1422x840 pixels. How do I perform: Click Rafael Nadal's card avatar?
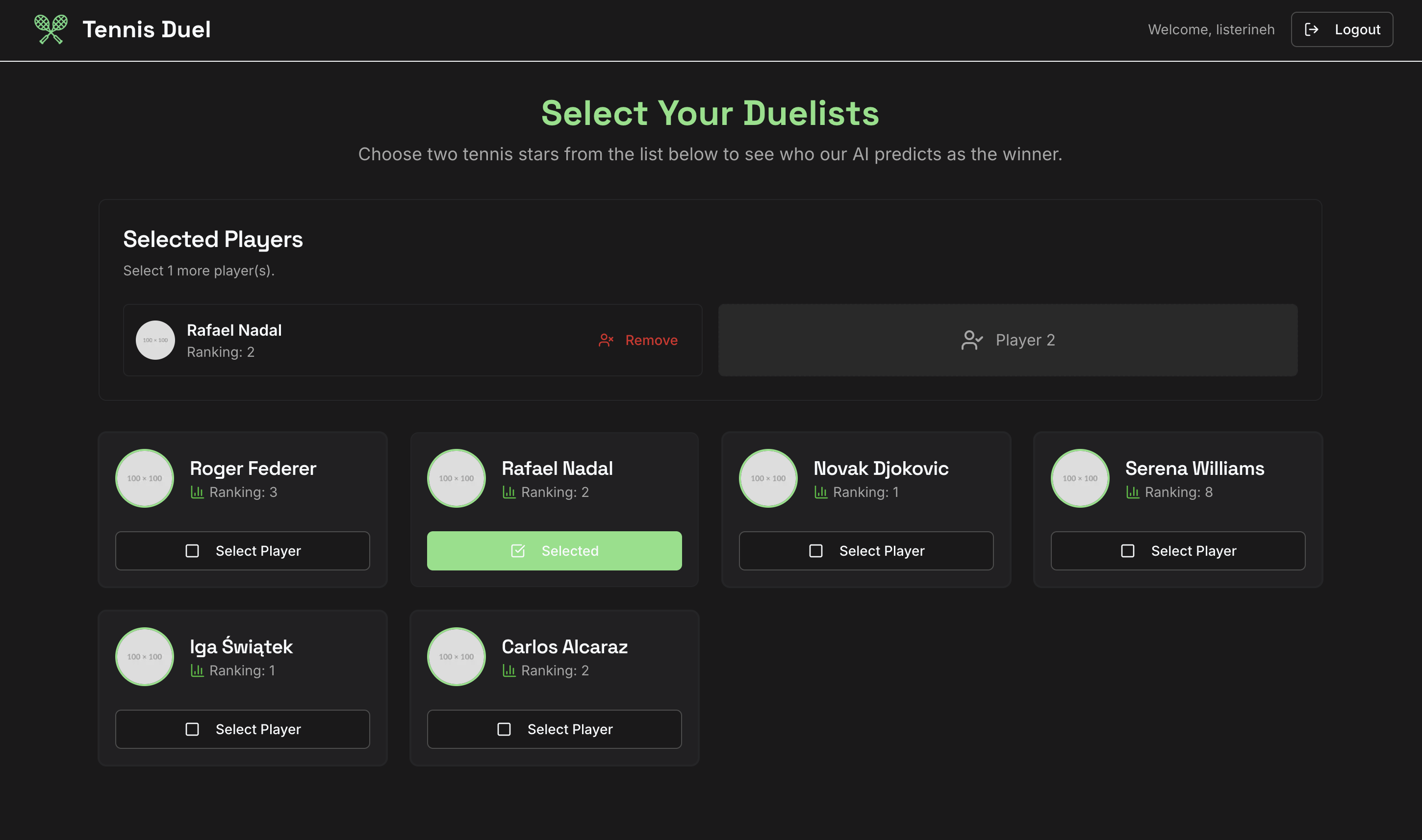pos(457,478)
